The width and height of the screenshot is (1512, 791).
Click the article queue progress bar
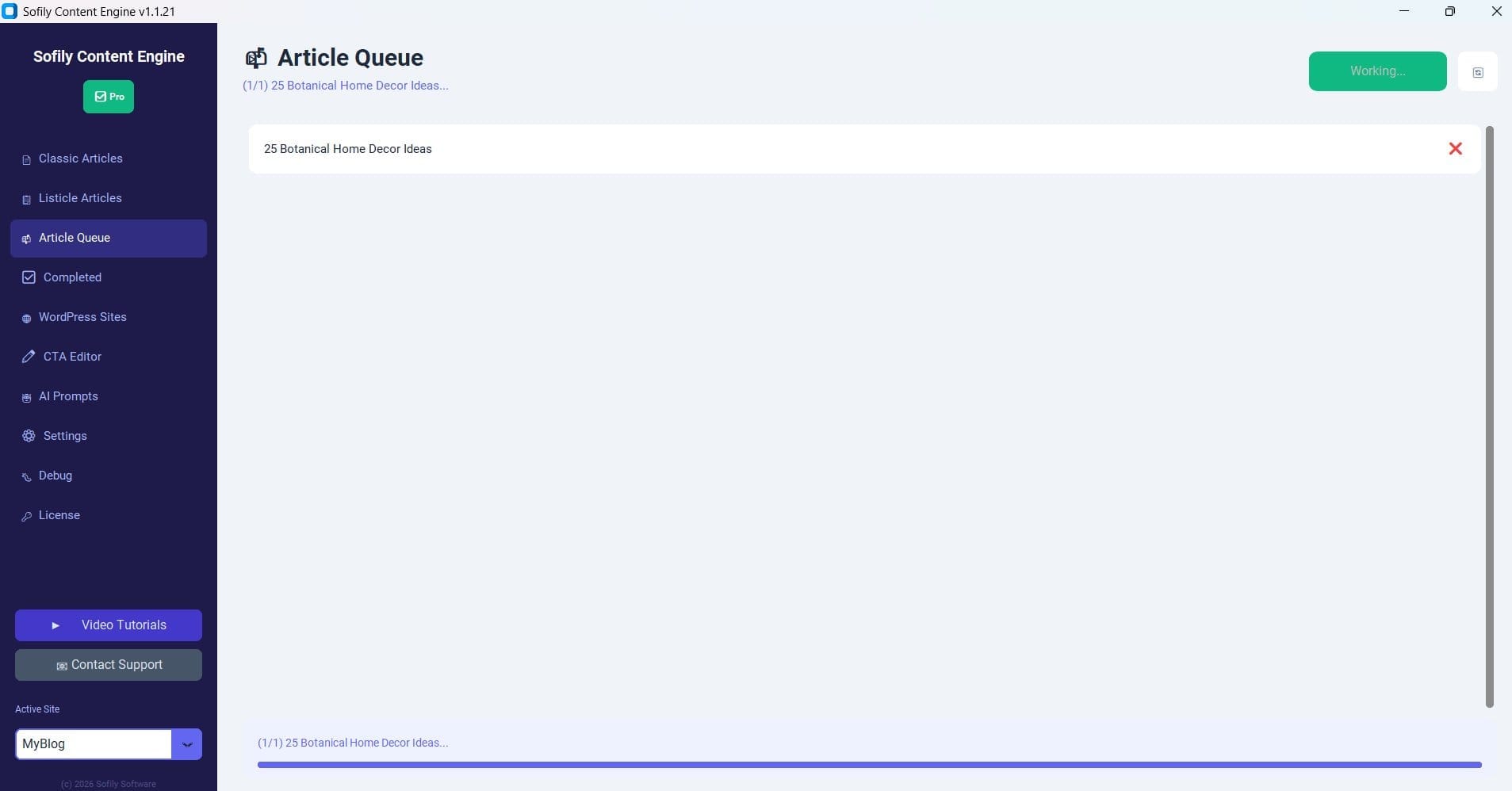click(x=869, y=765)
